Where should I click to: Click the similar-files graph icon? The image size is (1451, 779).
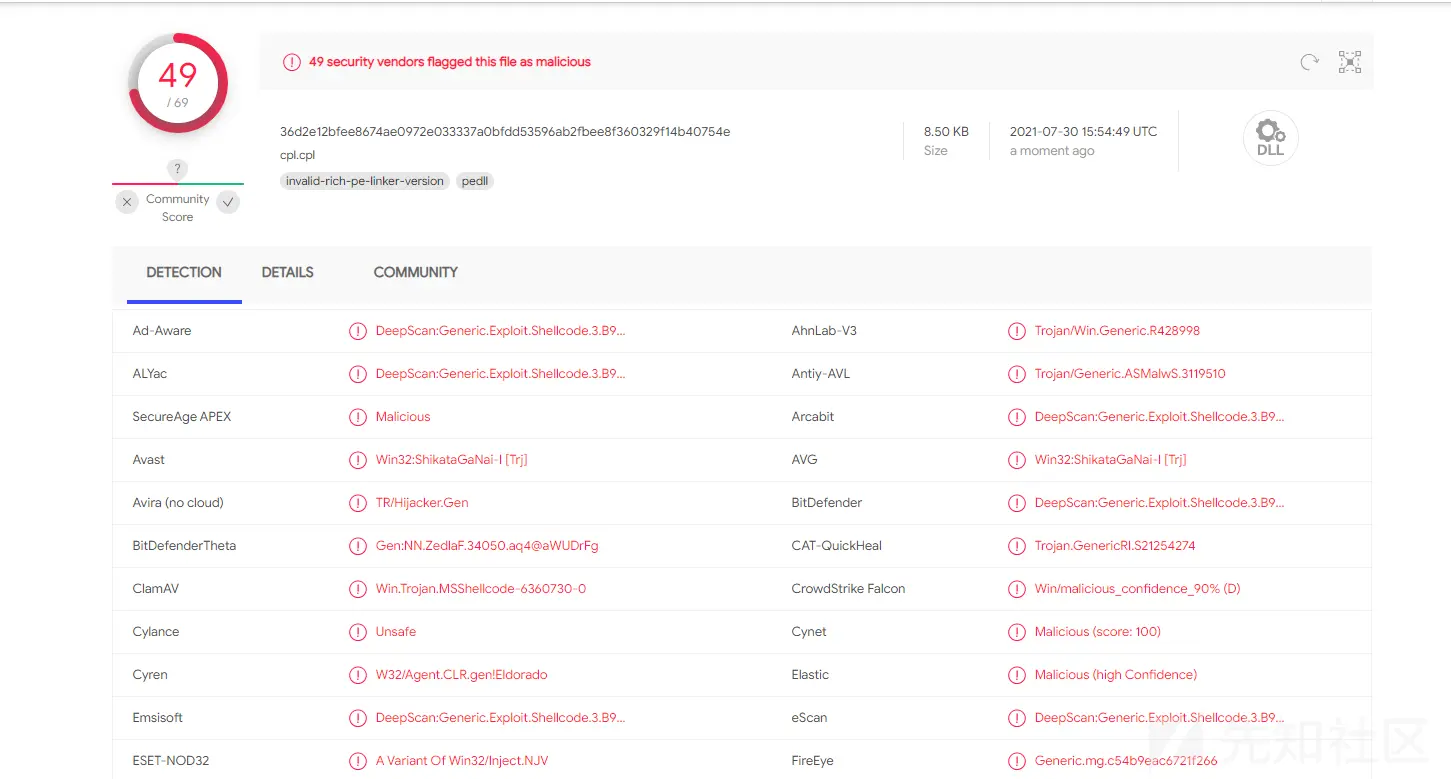pyautogui.click(x=1350, y=62)
